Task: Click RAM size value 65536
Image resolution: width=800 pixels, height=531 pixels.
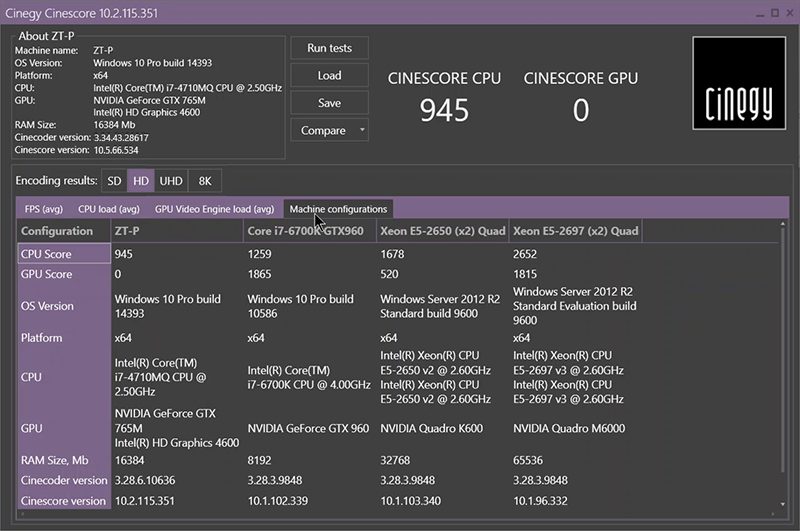Action: pyautogui.click(x=528, y=460)
